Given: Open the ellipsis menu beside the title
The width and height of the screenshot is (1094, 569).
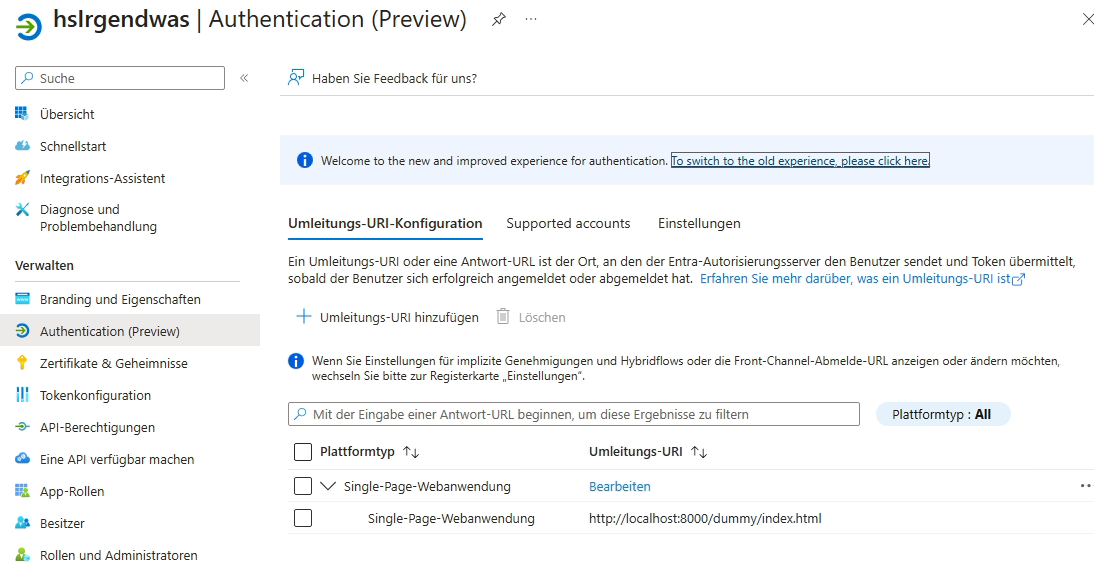Looking at the screenshot, I should point(531,20).
